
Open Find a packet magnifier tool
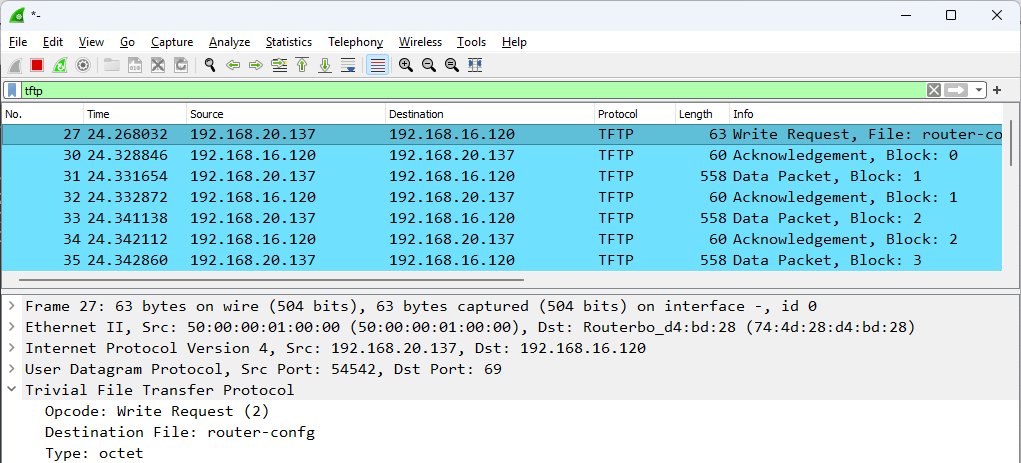pyautogui.click(x=210, y=65)
